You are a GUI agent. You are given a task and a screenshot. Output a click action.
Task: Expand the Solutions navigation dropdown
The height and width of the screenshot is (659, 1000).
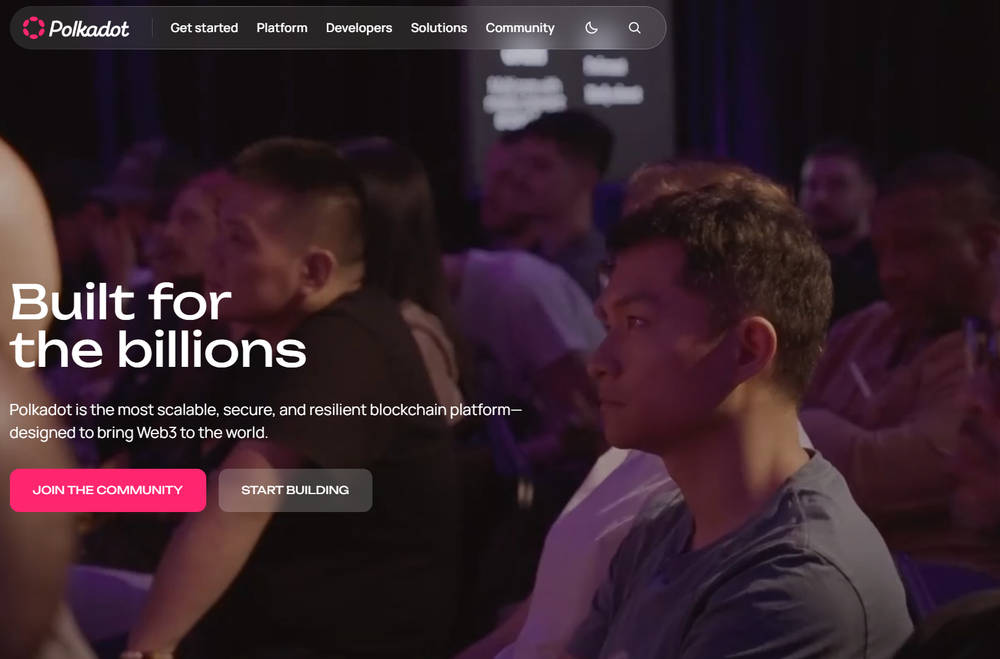click(x=439, y=28)
